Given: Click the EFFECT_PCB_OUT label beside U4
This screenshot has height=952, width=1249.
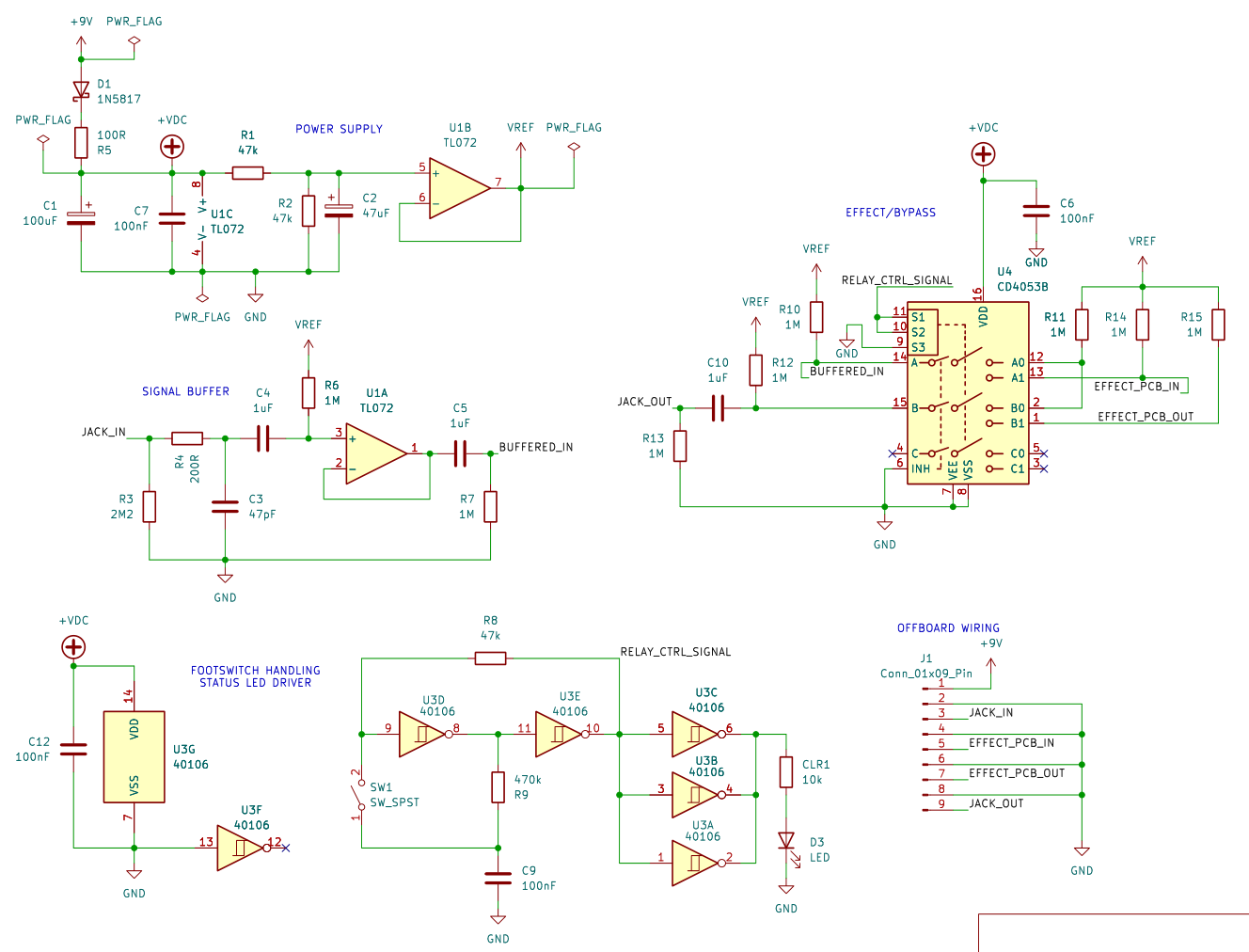Looking at the screenshot, I should click(1146, 417).
